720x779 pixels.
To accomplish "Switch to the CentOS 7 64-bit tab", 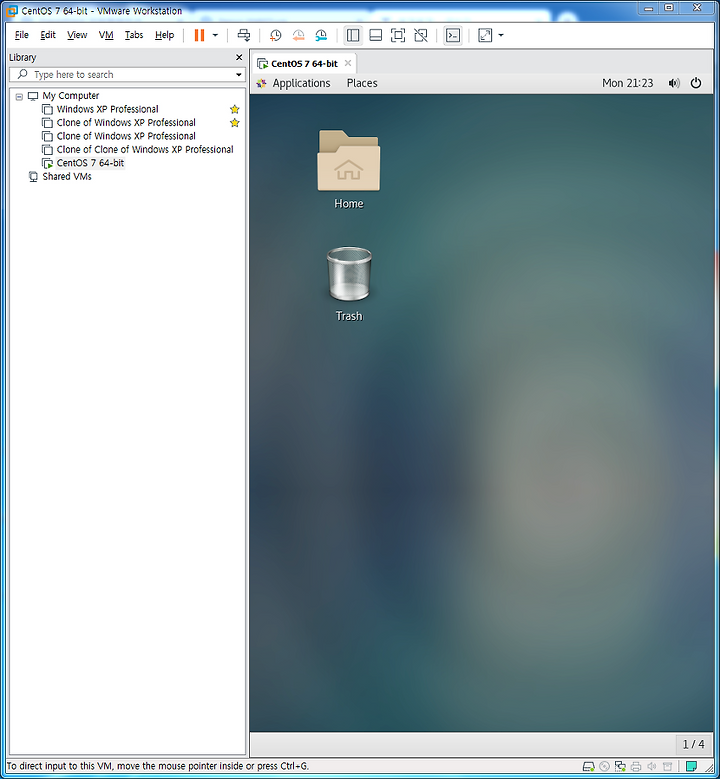I will pyautogui.click(x=304, y=64).
